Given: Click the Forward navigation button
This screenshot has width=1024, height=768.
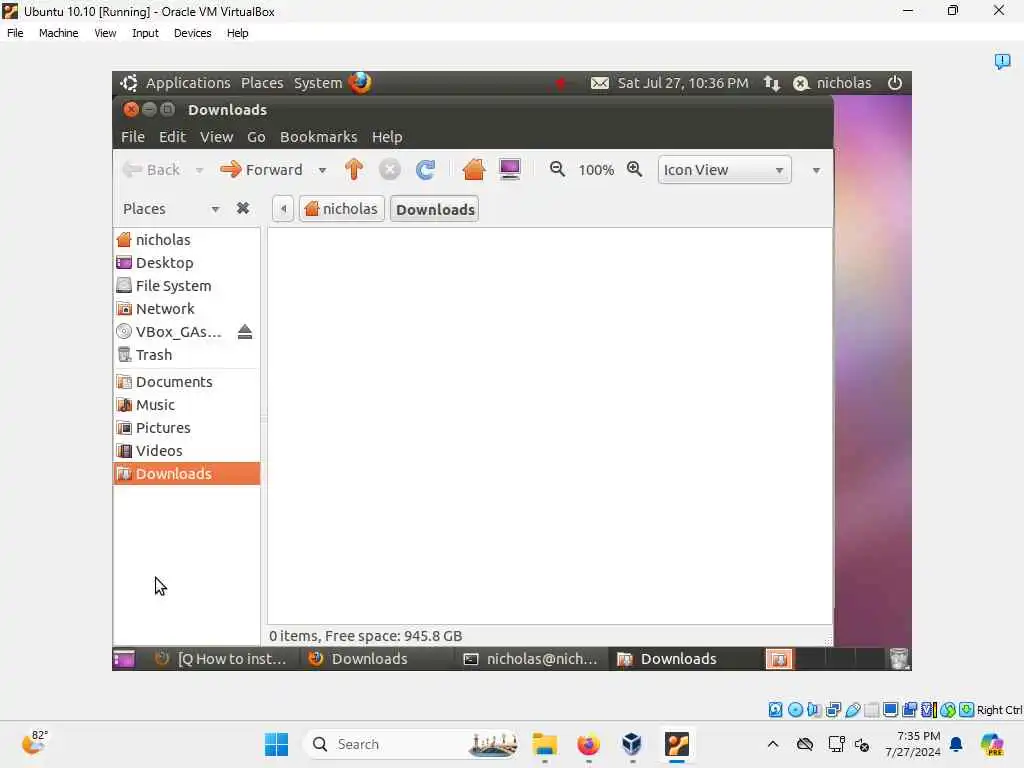Looking at the screenshot, I should (262, 170).
